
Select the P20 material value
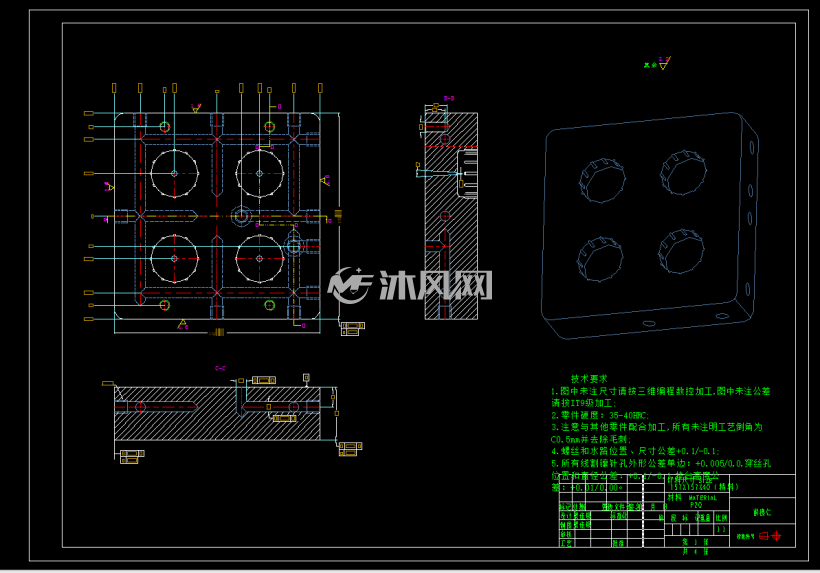click(x=696, y=505)
